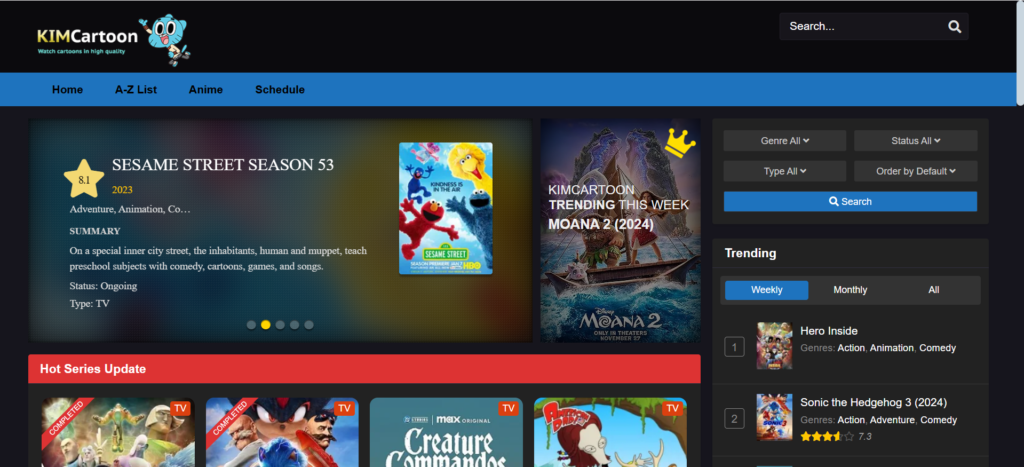Image resolution: width=1024 pixels, height=467 pixels.
Task: Open the first completed series card
Action: (118, 432)
